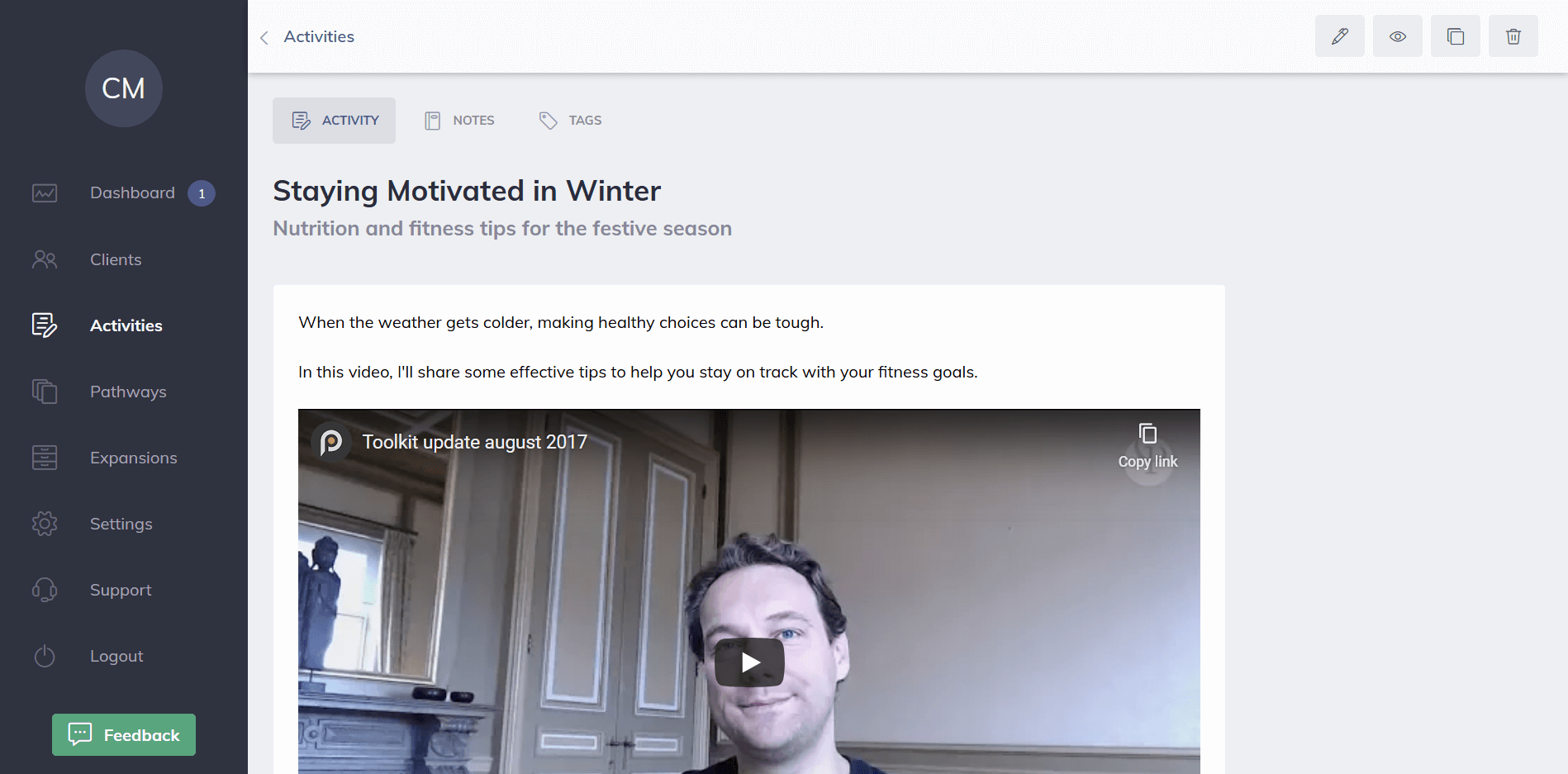Click the Support headset icon
Image resolution: width=1568 pixels, height=774 pixels.
pyautogui.click(x=45, y=590)
